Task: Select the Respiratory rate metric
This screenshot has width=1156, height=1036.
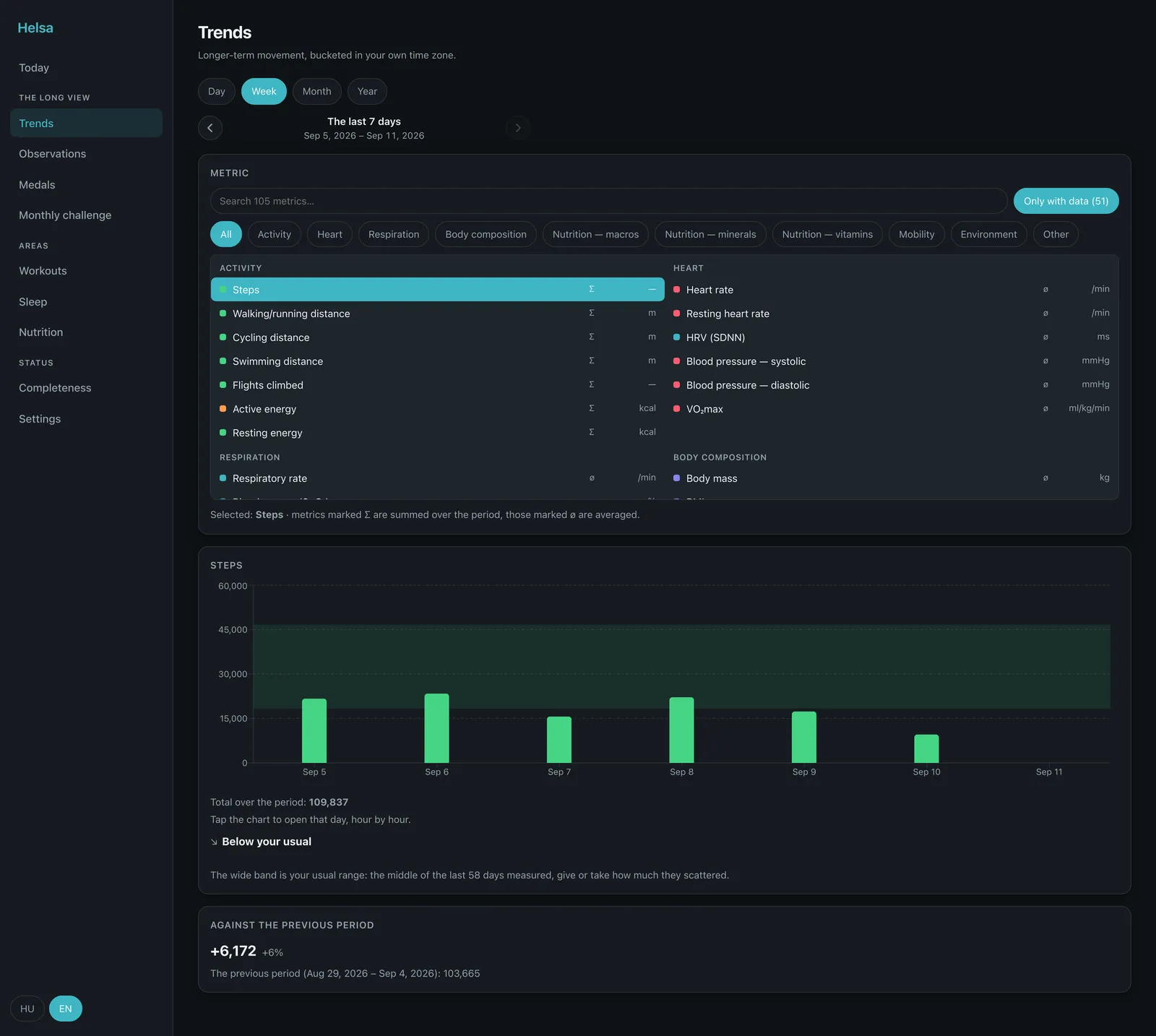Action: point(438,478)
